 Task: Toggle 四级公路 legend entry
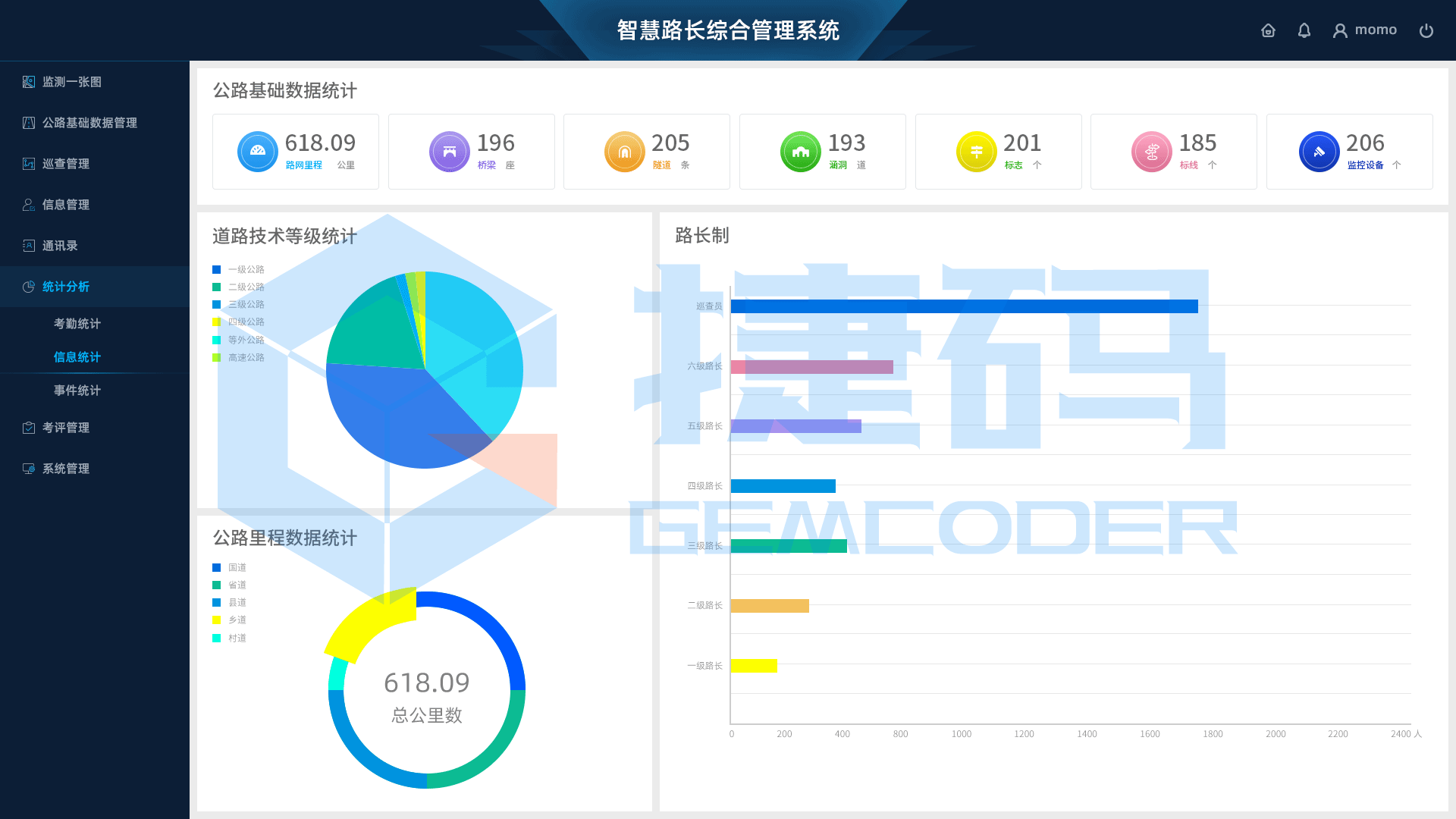[238, 322]
